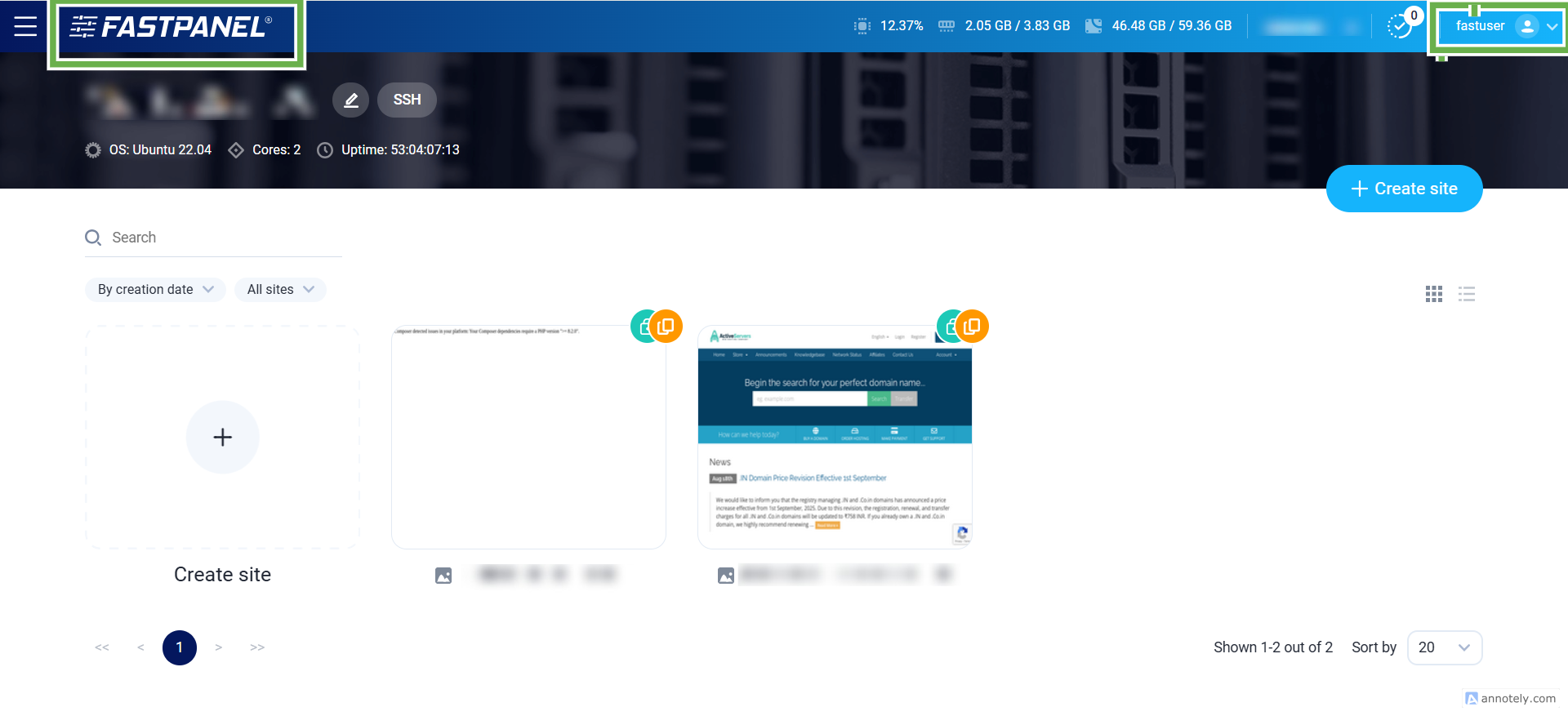The height and width of the screenshot is (716, 1568).
Task: Open the All sites filter dropdown
Action: click(x=280, y=290)
